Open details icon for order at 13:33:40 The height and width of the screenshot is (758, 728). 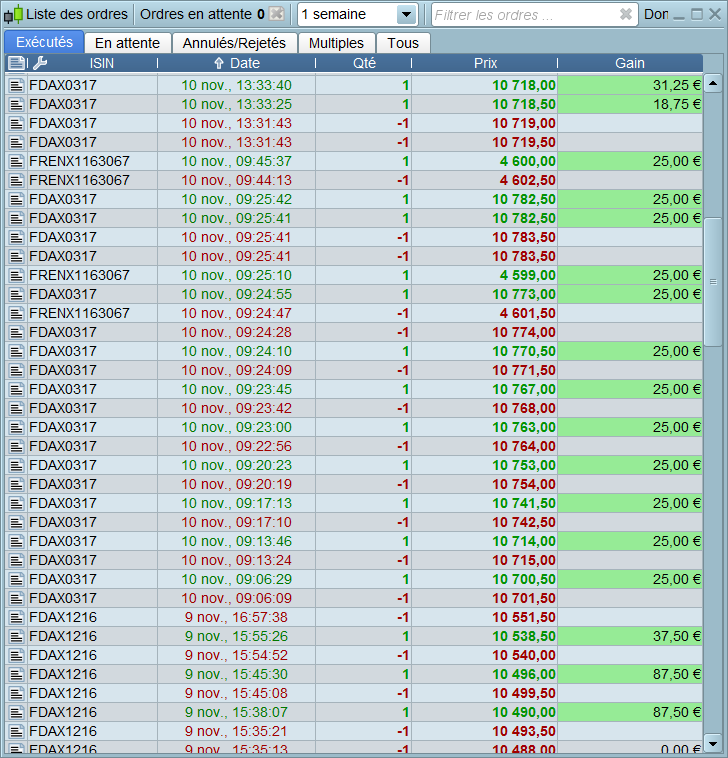click(x=16, y=86)
